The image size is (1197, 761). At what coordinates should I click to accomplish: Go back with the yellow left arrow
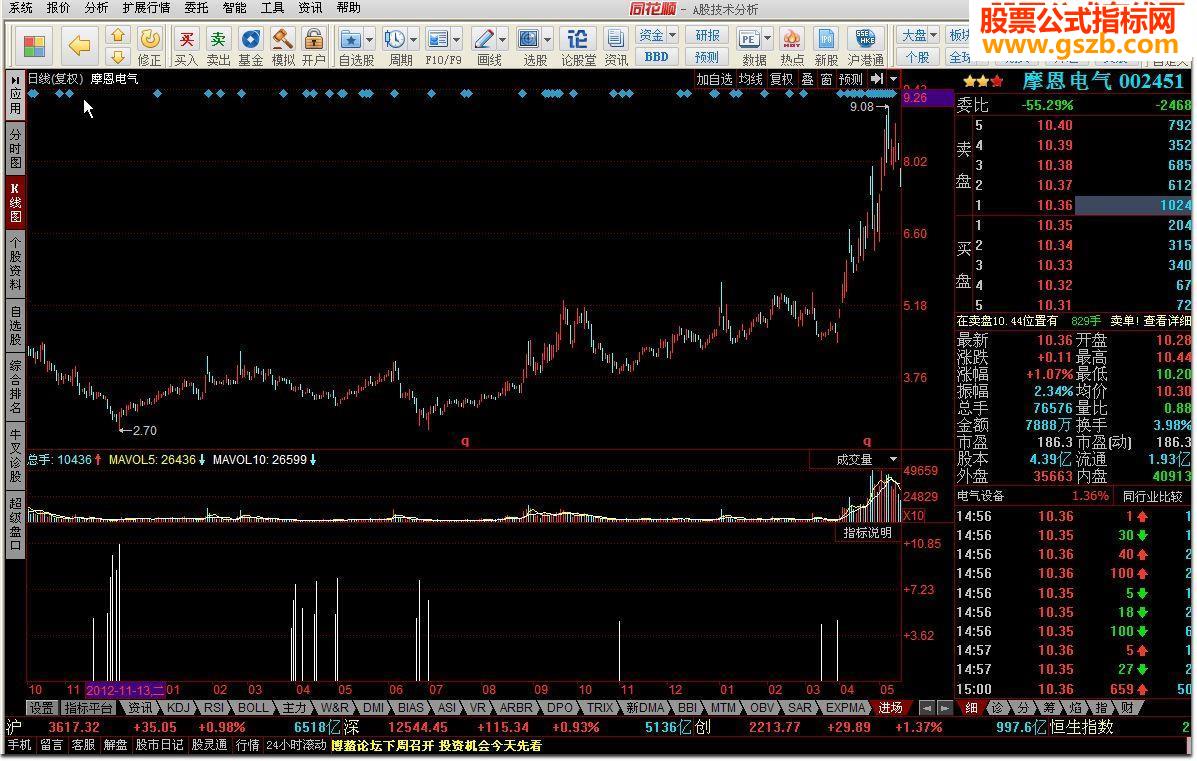(x=79, y=46)
